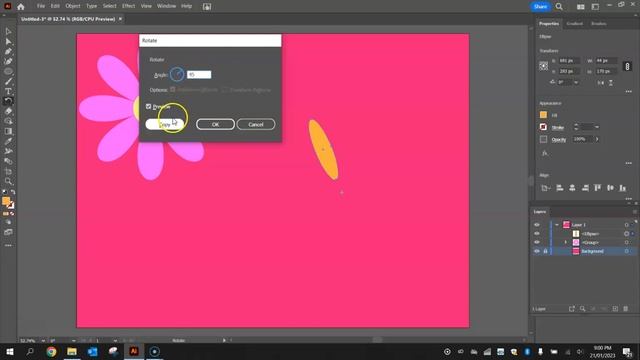Screen dimensions: 640x360
Task: Toggle Transform Patterns checkbox in Rotate dialog
Action: [224, 90]
